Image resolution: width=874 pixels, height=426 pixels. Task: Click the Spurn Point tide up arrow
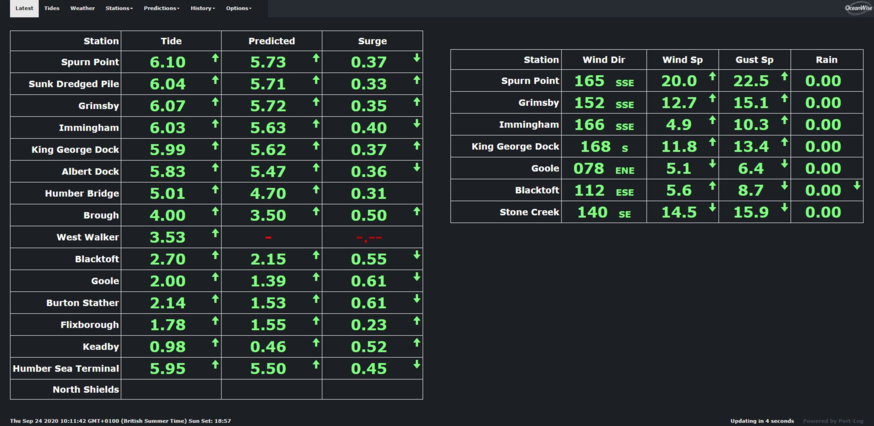[215, 59]
